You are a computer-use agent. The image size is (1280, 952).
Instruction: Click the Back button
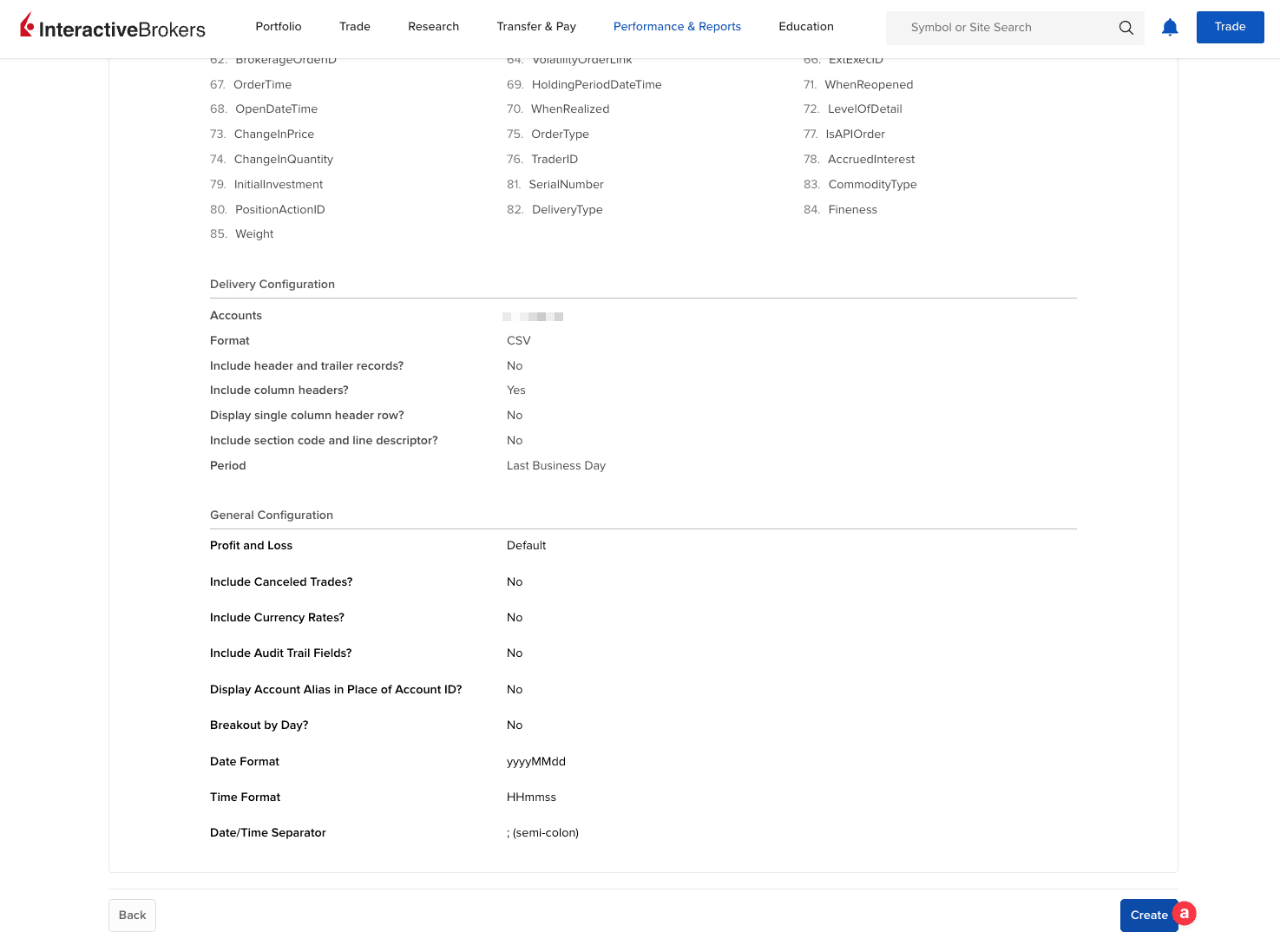click(x=132, y=916)
